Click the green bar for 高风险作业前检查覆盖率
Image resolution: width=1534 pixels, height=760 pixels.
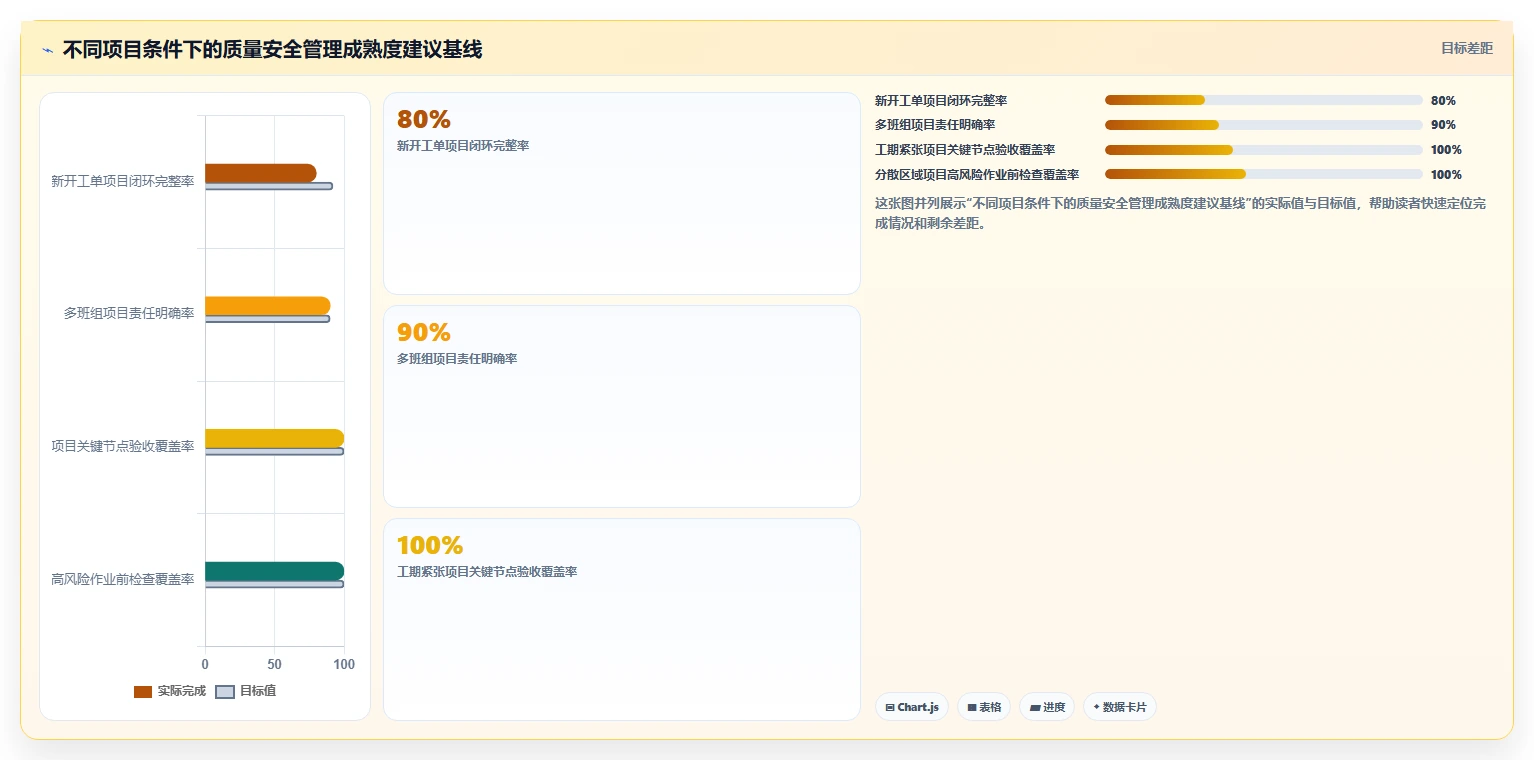point(274,571)
